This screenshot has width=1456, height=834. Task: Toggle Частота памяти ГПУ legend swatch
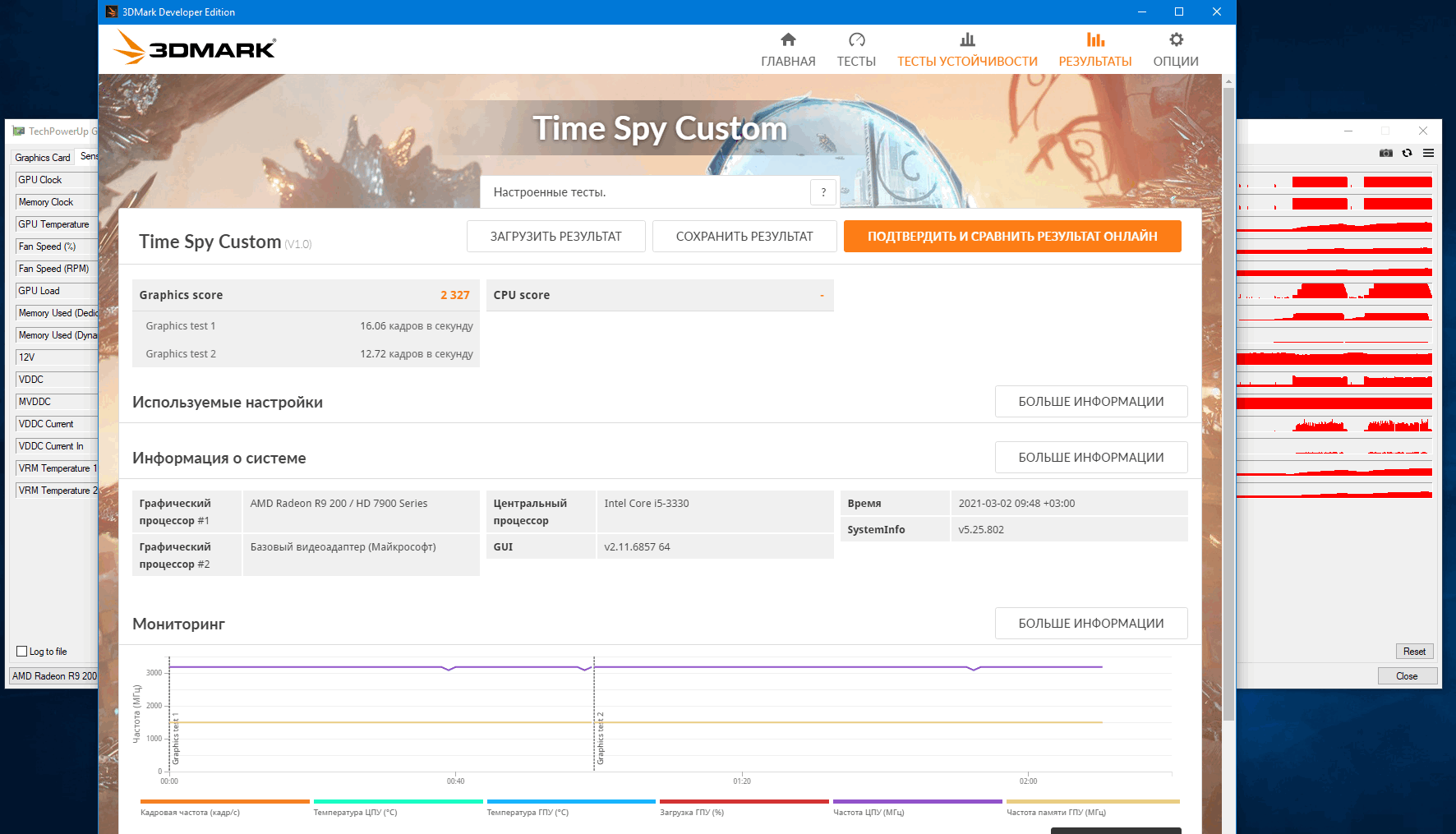coord(1093,801)
